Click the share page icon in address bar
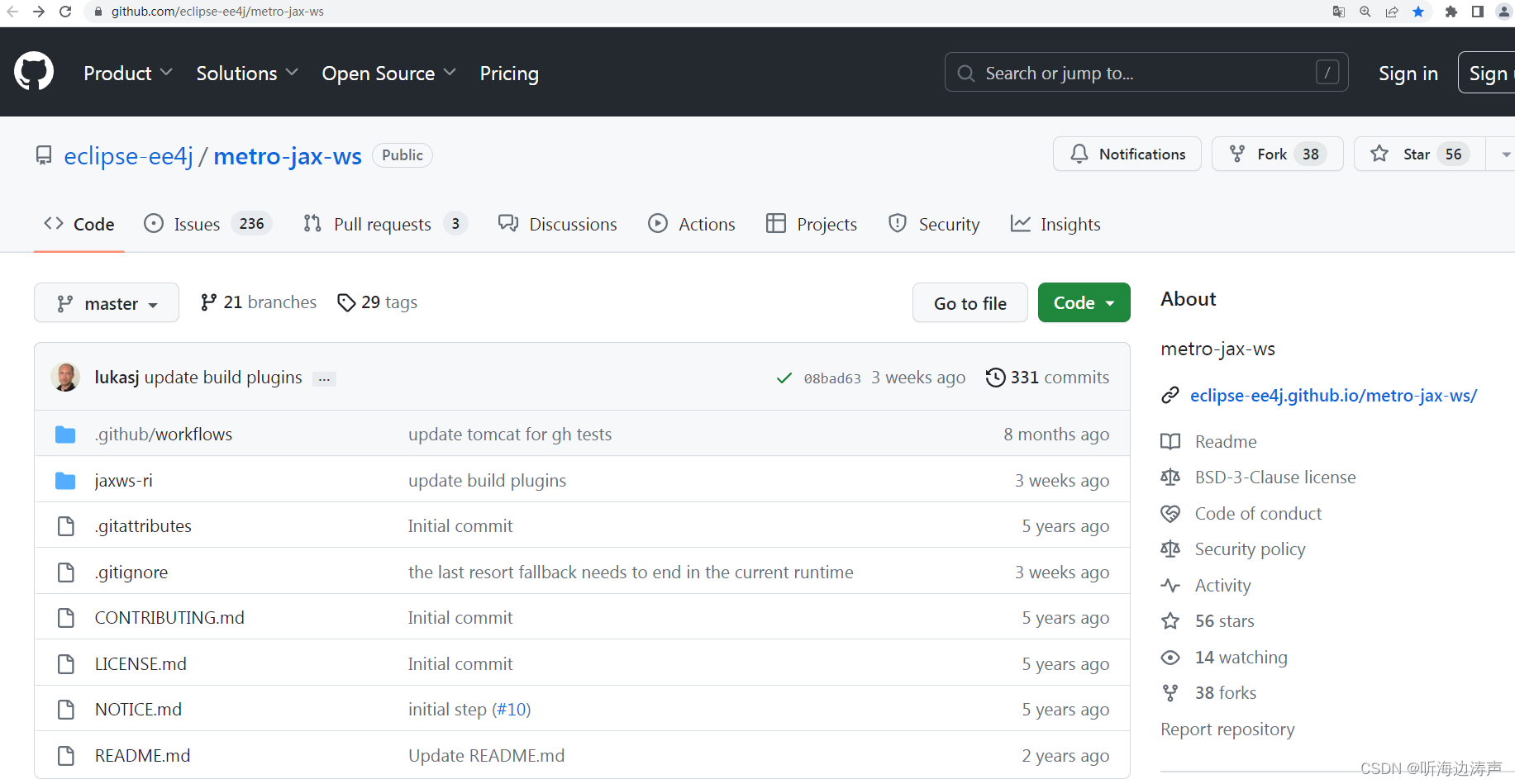 [1392, 12]
